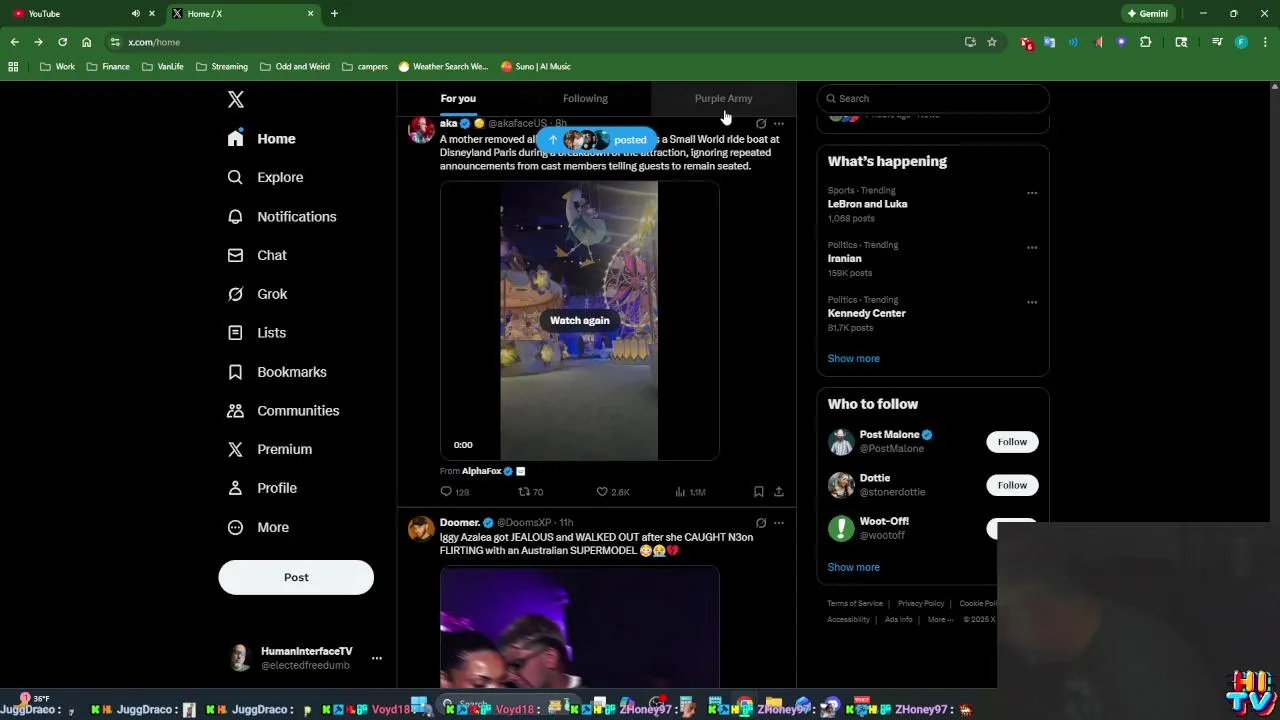Screen dimensions: 1280x720
Task: Open the Doomer post video thumbnail
Action: (579, 627)
